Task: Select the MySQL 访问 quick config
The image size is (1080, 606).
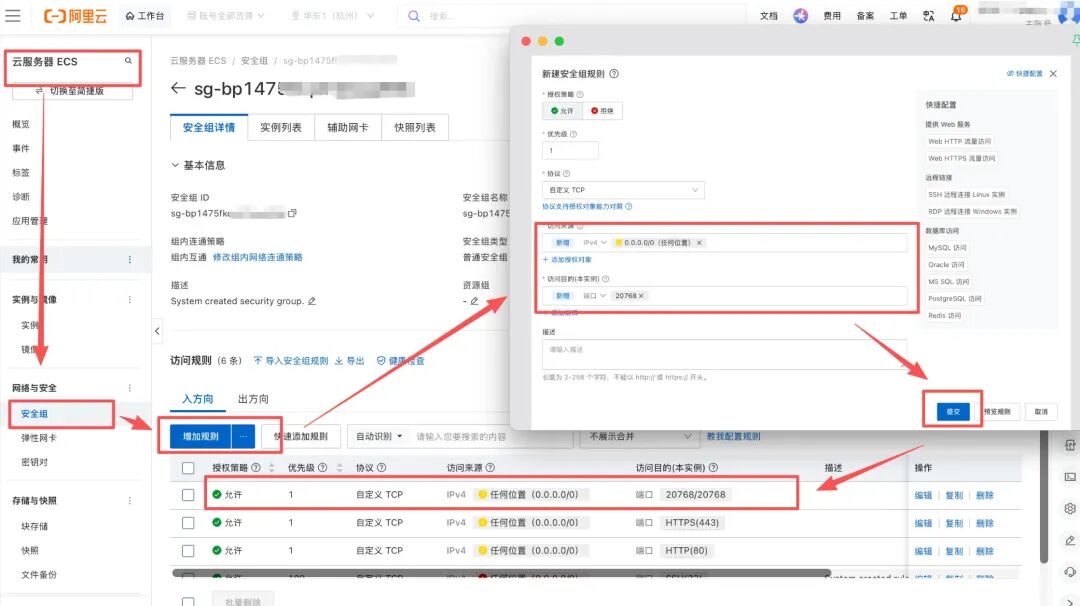Action: point(947,247)
